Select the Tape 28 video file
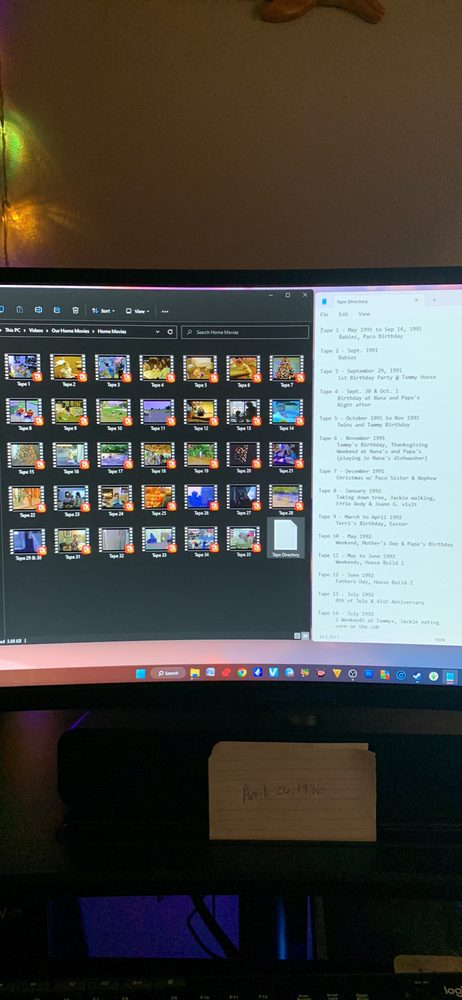The width and height of the screenshot is (462, 1000). click(287, 497)
